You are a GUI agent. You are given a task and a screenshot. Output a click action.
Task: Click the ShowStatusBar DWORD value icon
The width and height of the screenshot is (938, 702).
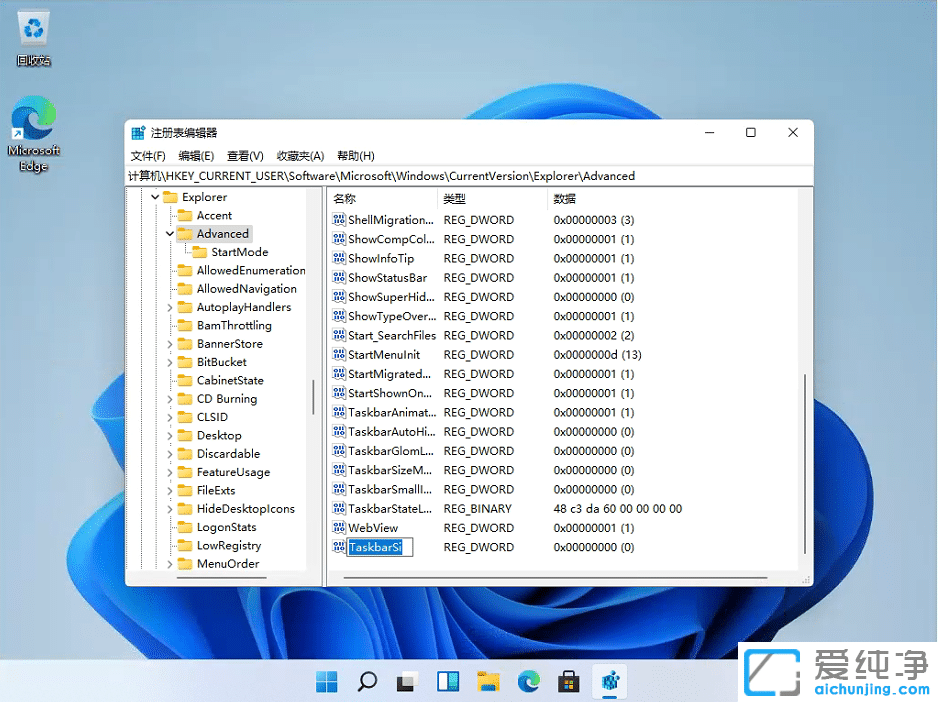click(x=337, y=277)
